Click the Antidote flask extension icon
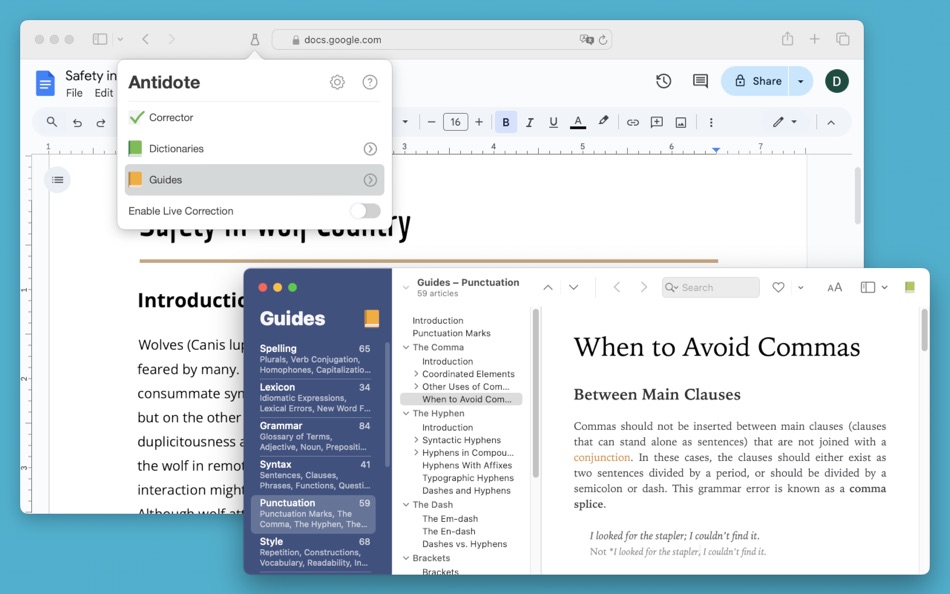This screenshot has width=950, height=594. 254,39
